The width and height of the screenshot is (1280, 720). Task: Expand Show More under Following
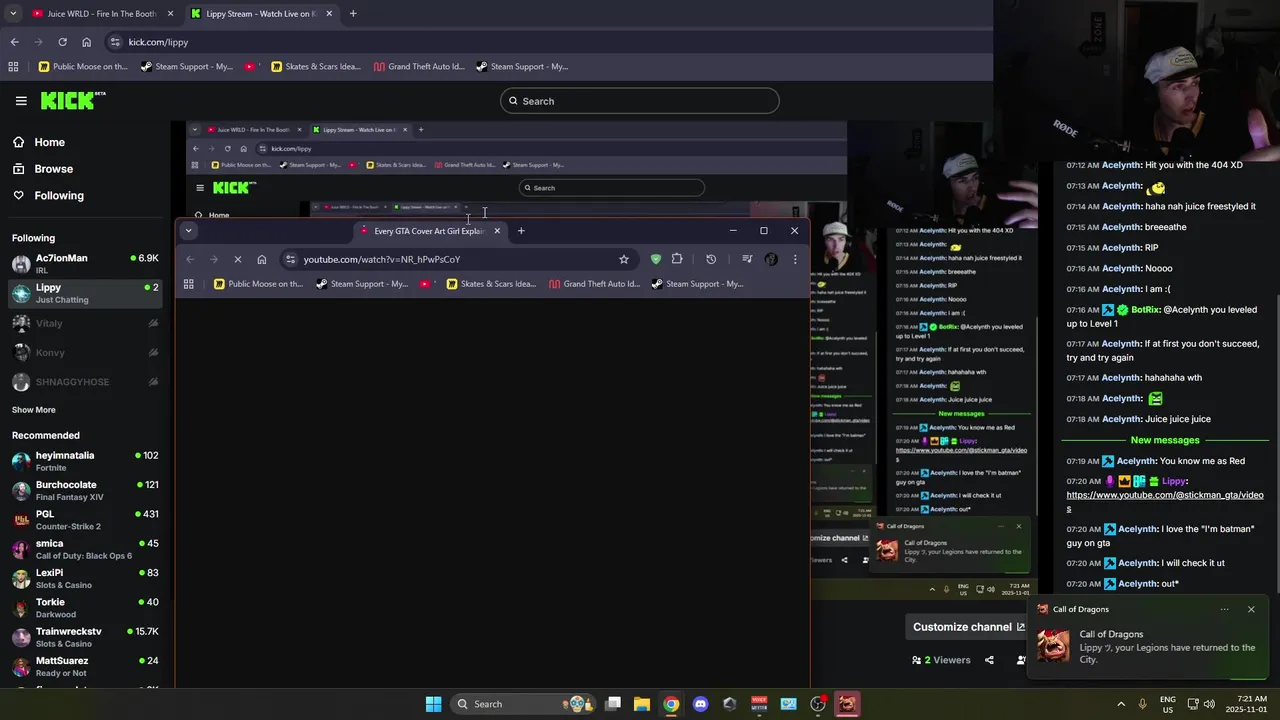[x=33, y=410]
